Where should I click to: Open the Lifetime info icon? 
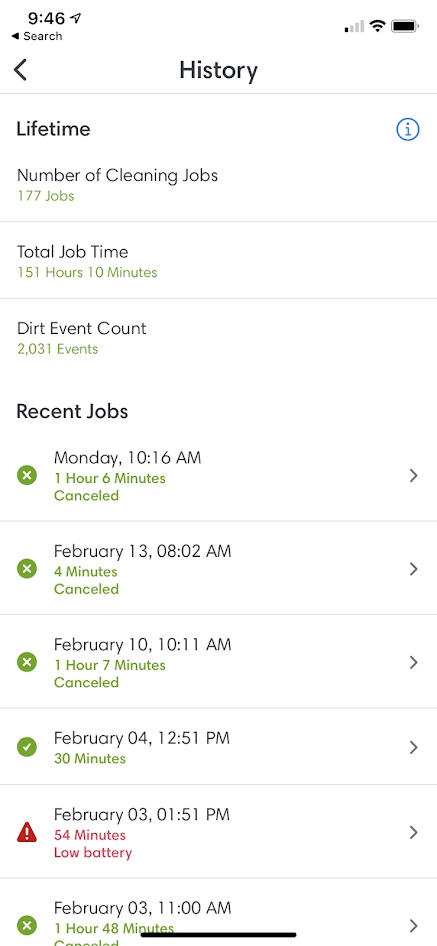point(408,129)
